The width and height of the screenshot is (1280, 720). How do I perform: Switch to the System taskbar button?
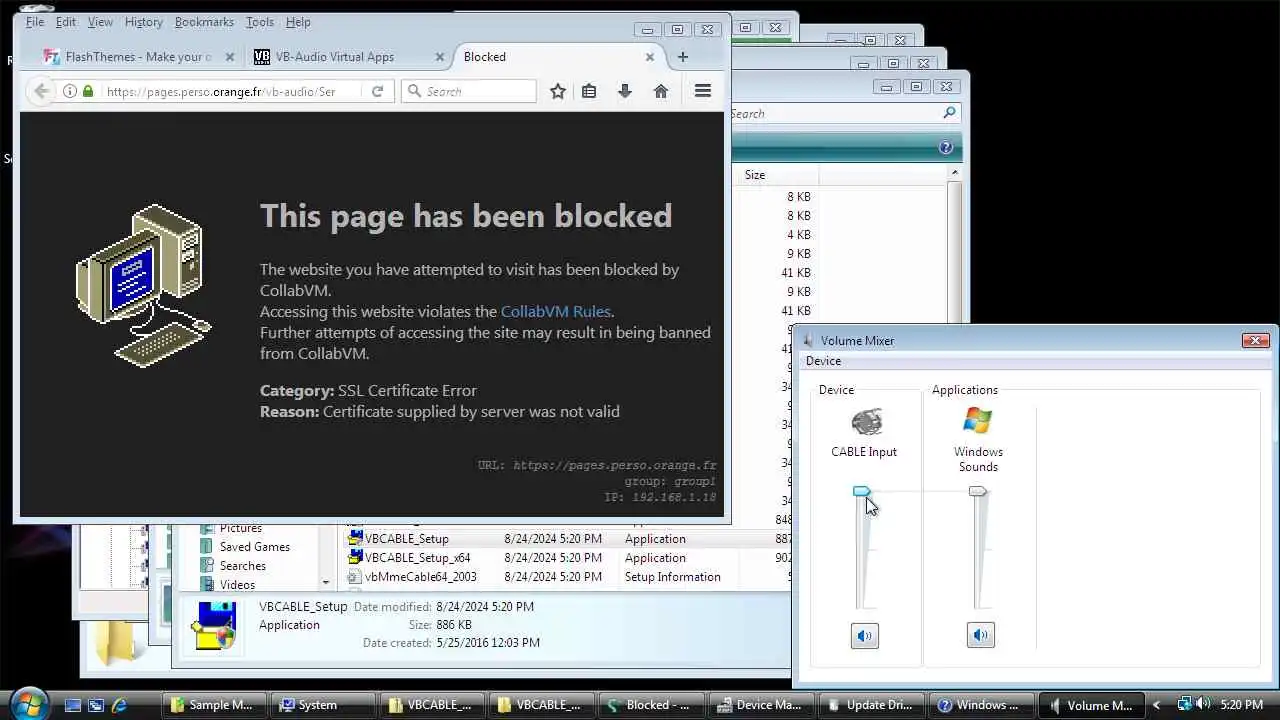(x=324, y=705)
